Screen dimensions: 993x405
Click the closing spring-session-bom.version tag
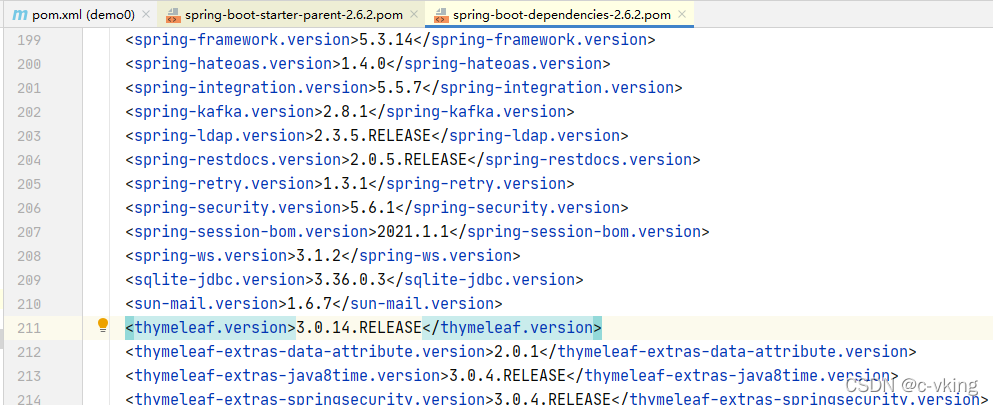click(579, 232)
